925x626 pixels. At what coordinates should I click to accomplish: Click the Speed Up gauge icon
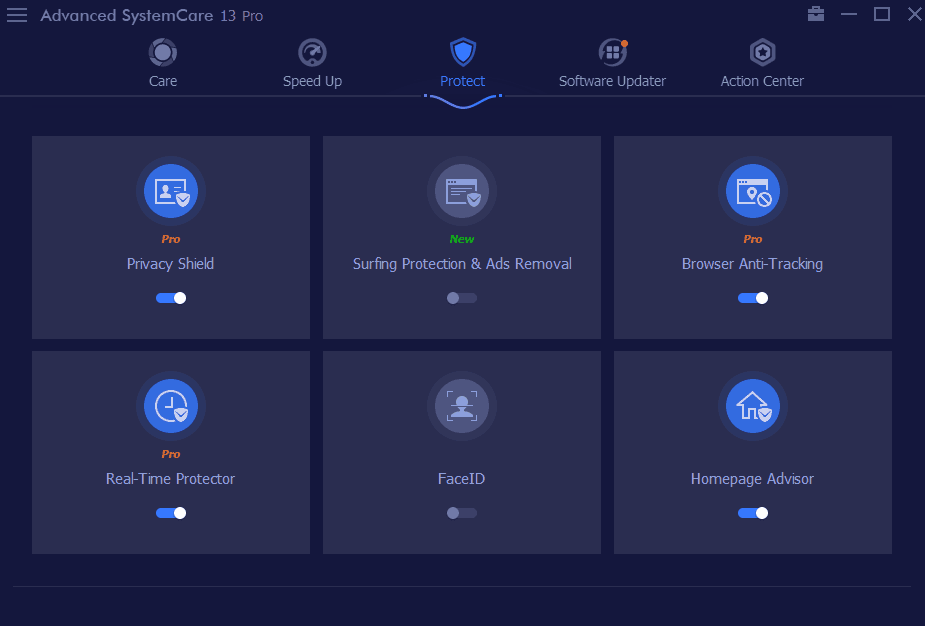[312, 53]
